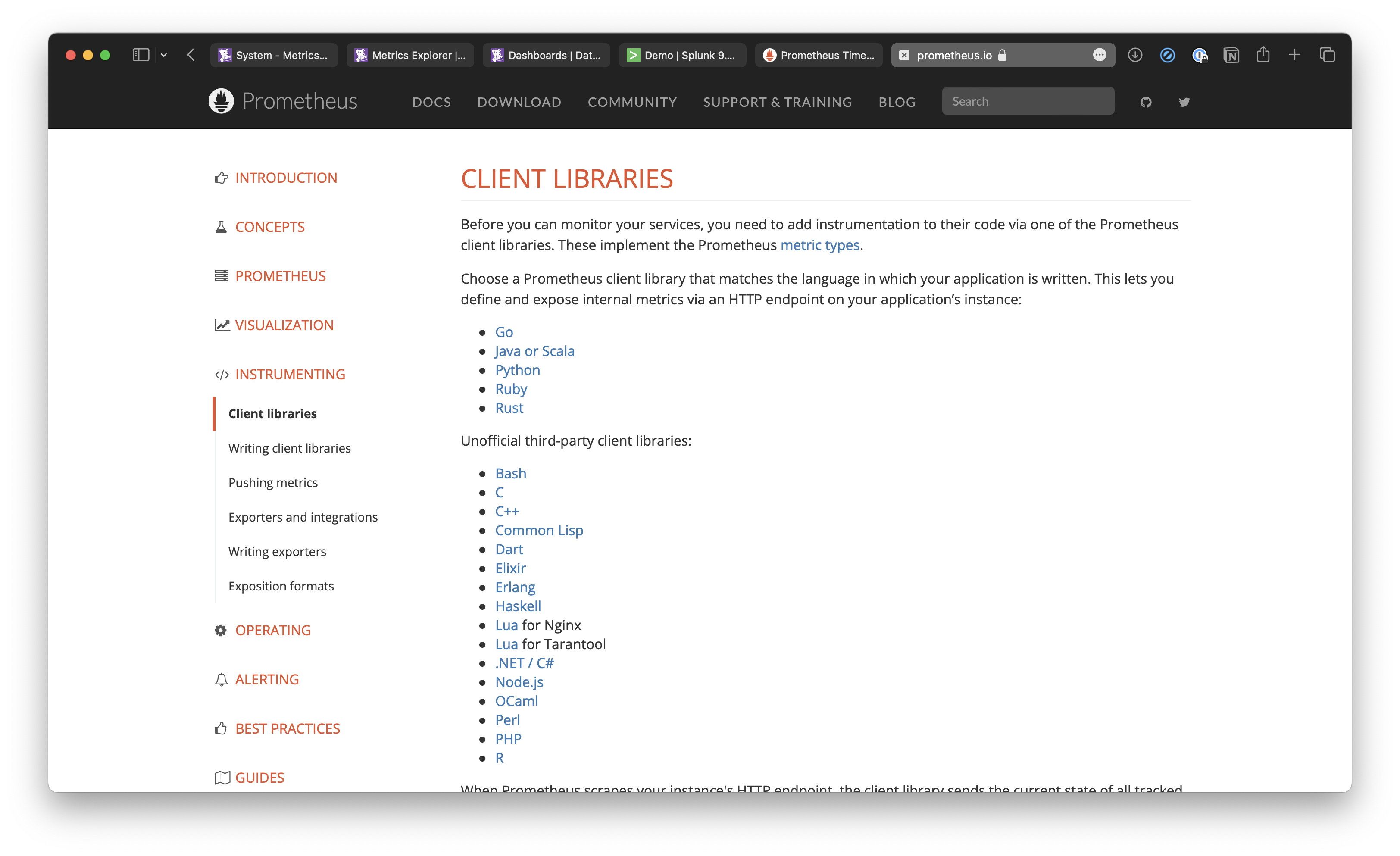Viewport: 1400px width, 856px height.
Task: Open the Node.js library link
Action: point(519,682)
